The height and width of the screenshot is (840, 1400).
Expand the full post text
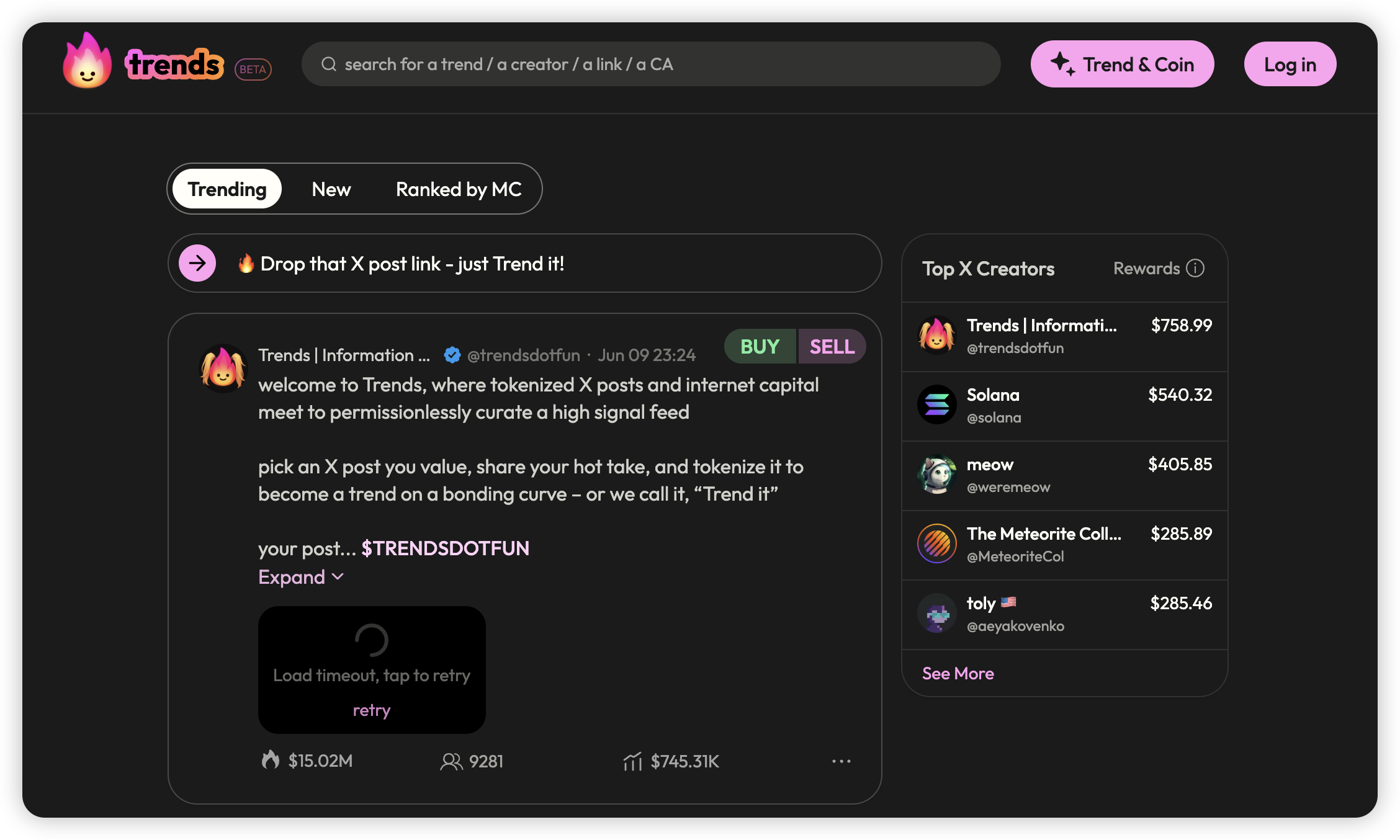point(301,577)
